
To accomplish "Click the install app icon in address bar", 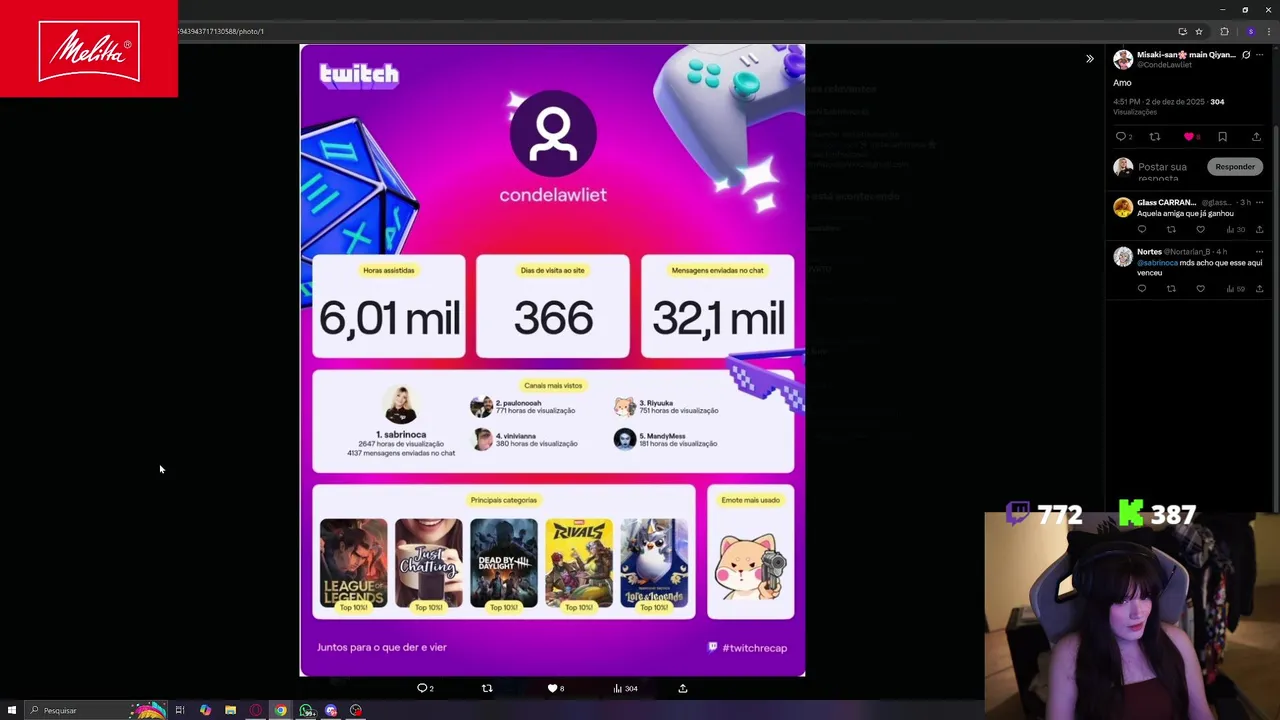I will (x=1183, y=31).
